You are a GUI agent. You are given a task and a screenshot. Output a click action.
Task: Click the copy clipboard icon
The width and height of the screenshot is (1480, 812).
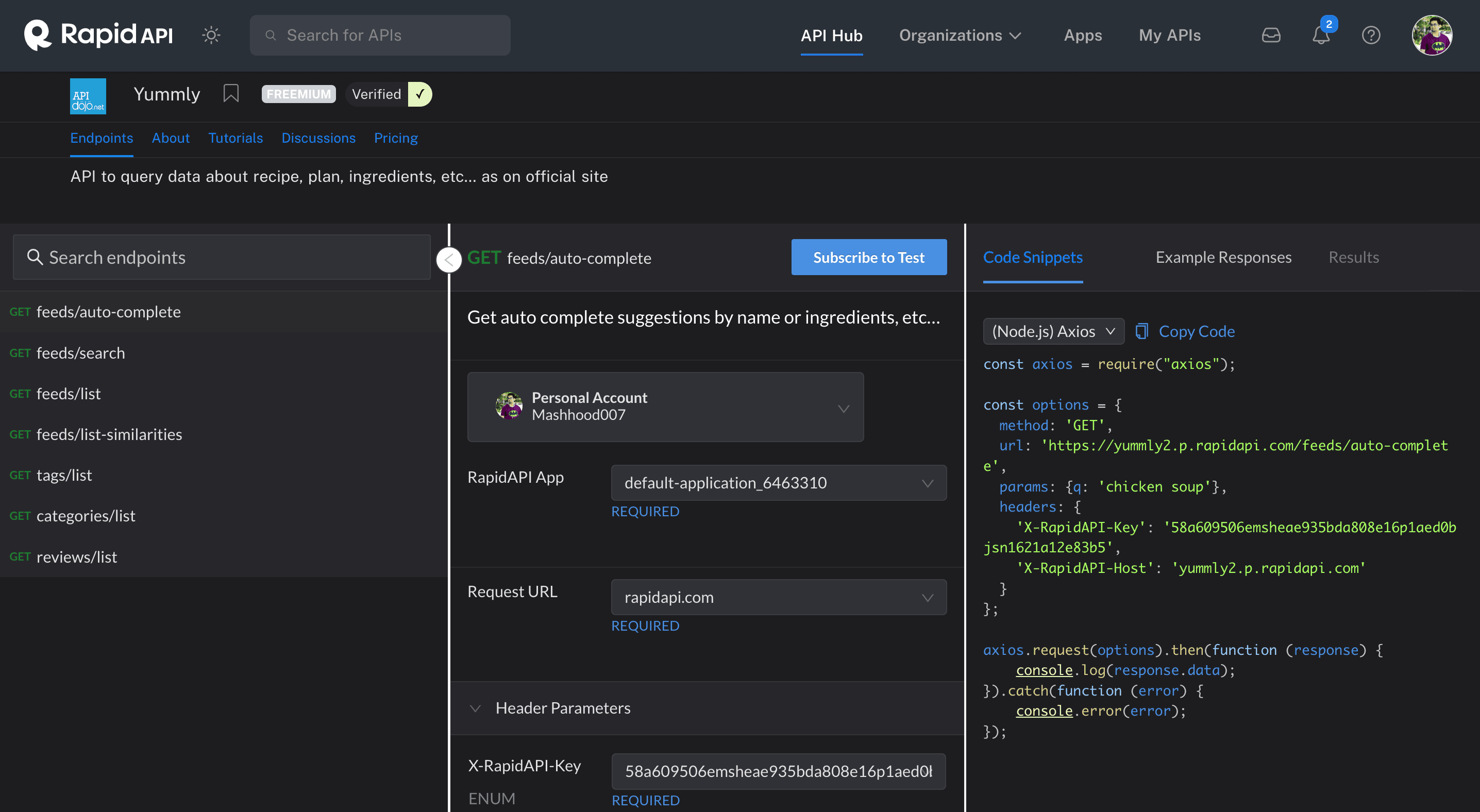[x=1141, y=331]
